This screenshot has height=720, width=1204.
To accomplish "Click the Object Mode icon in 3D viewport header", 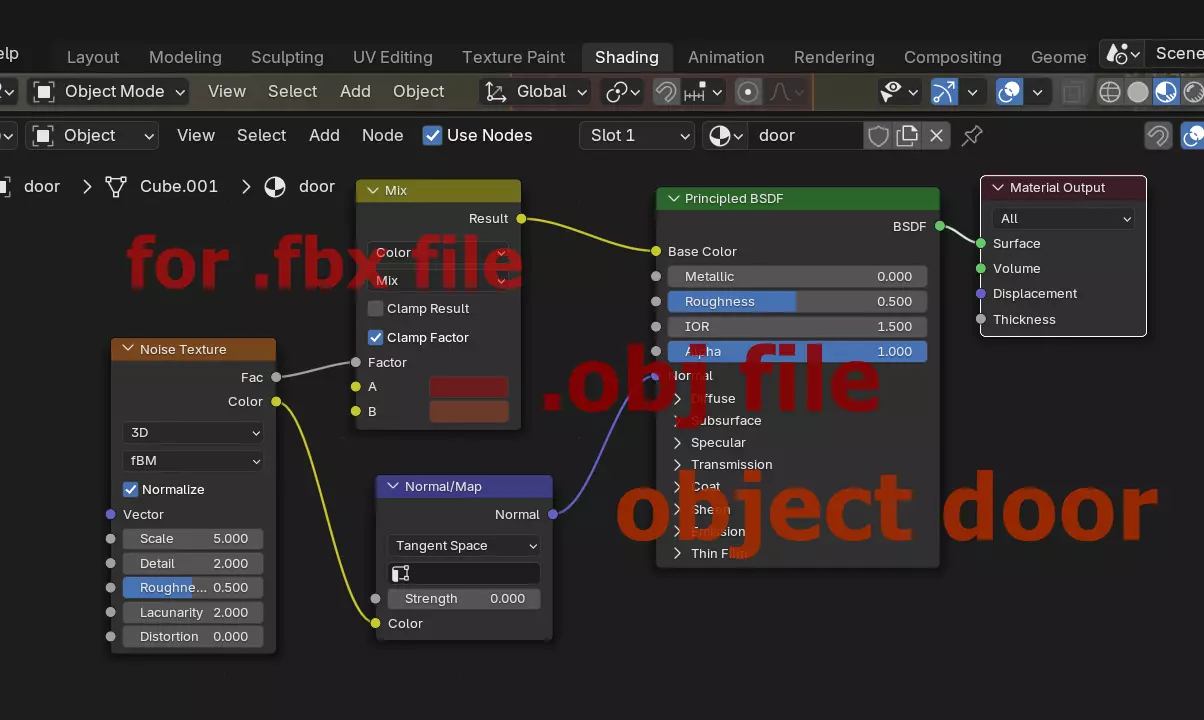I will point(44,92).
